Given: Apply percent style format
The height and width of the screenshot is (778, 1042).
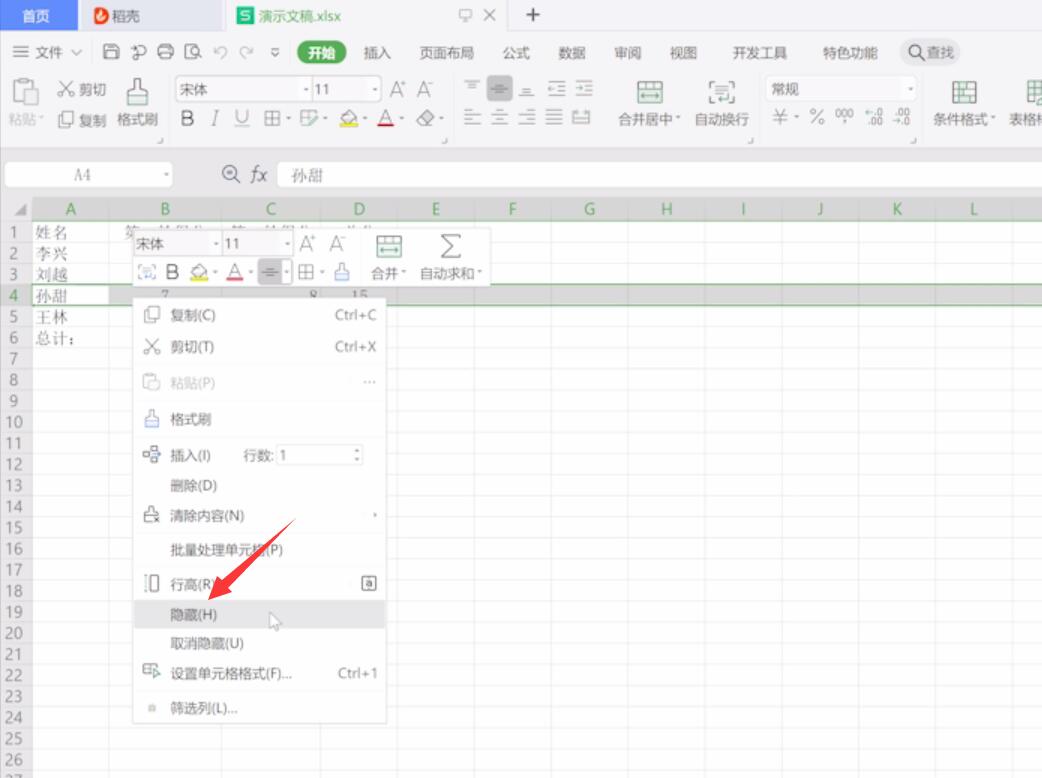Looking at the screenshot, I should coord(817,118).
